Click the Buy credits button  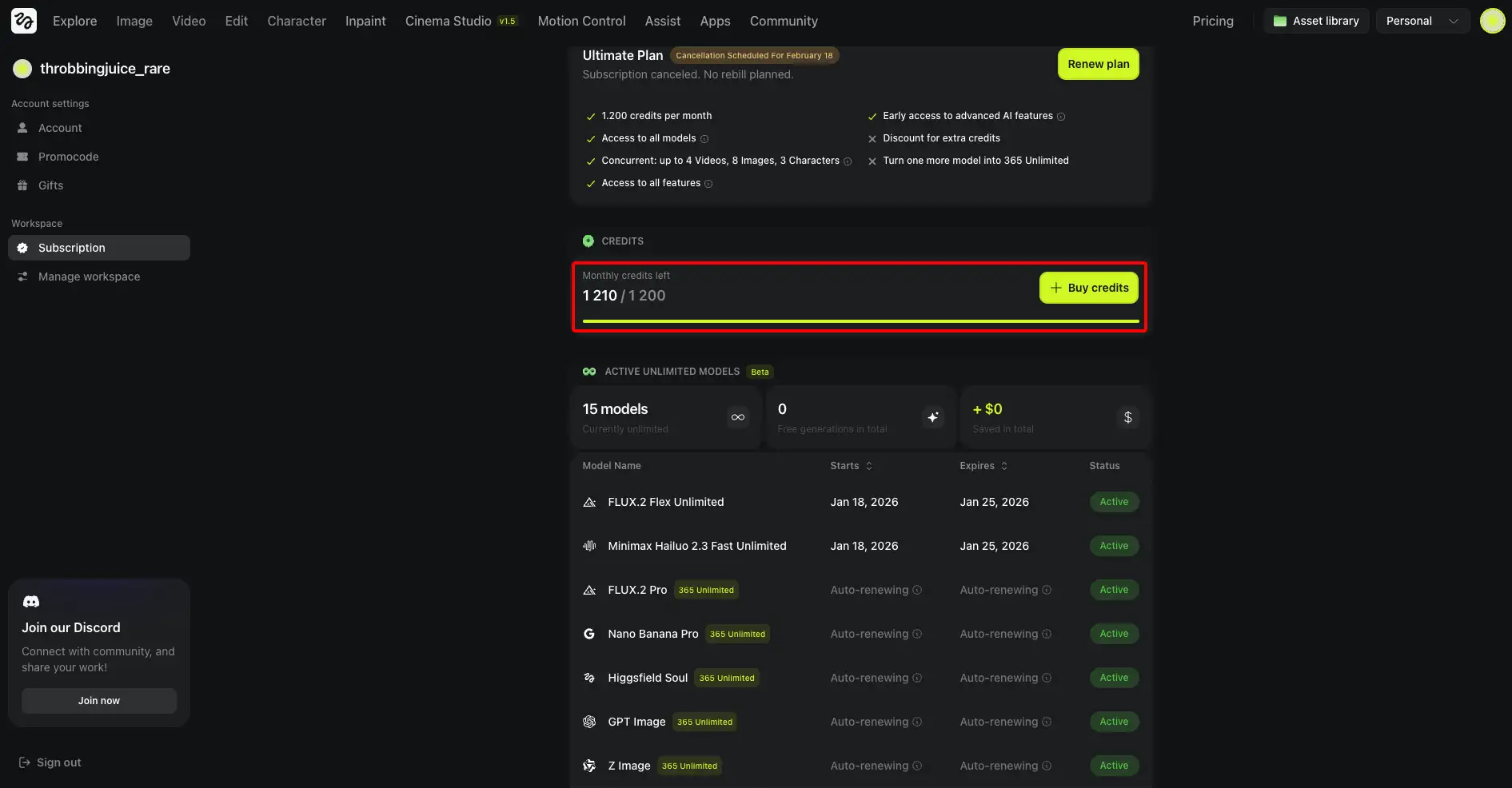[x=1088, y=288]
